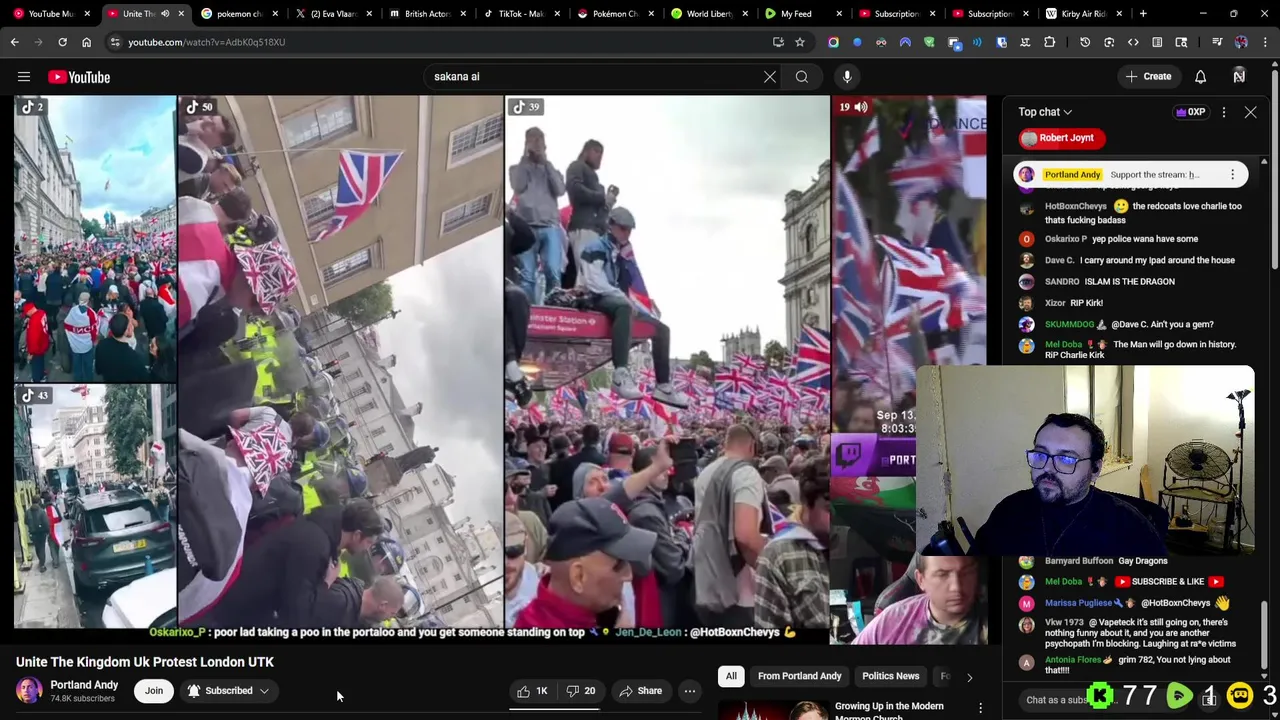Click the address bar URL
1280x720 pixels.
[206, 42]
